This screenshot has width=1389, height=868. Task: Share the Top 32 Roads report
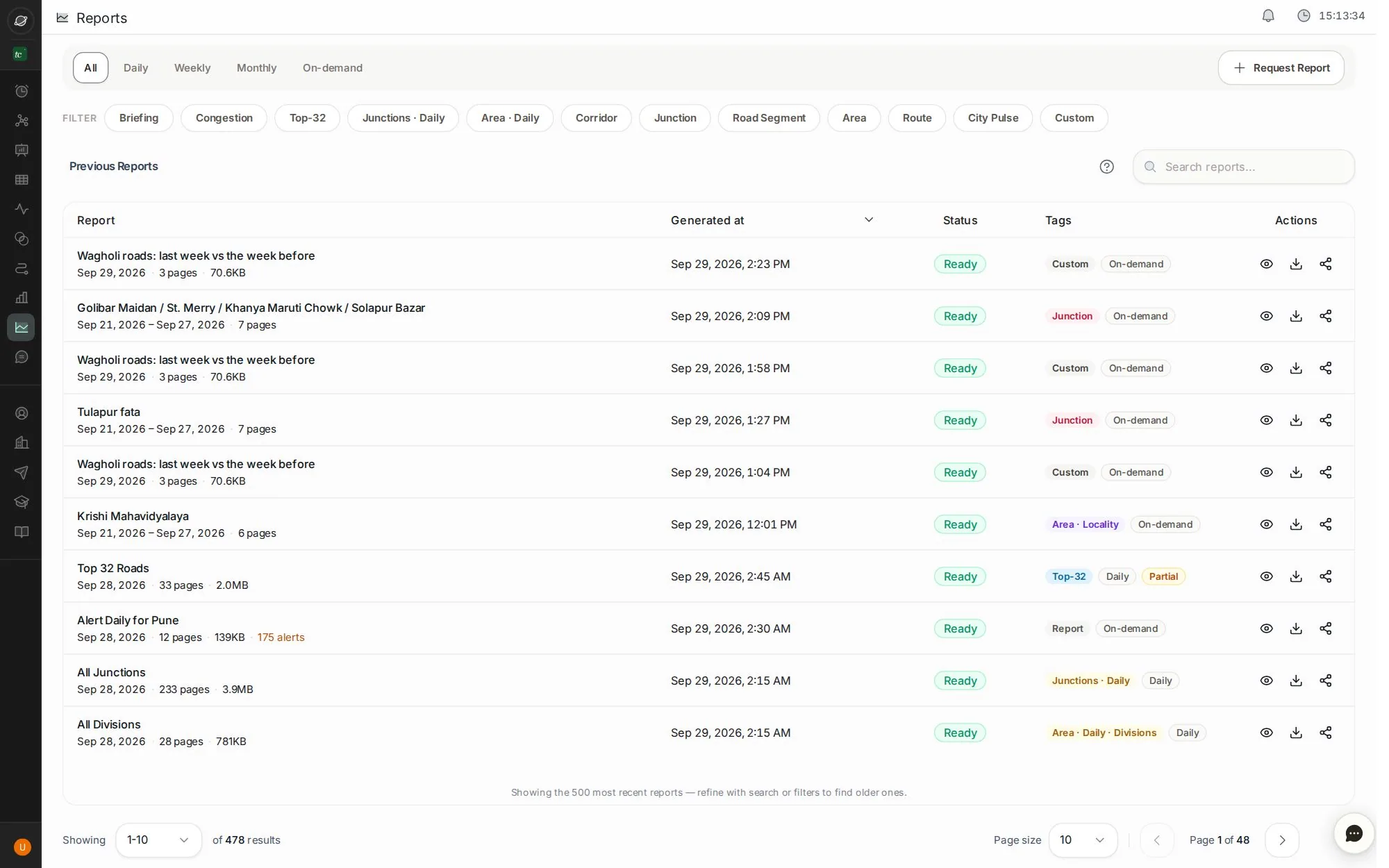[x=1326, y=576]
